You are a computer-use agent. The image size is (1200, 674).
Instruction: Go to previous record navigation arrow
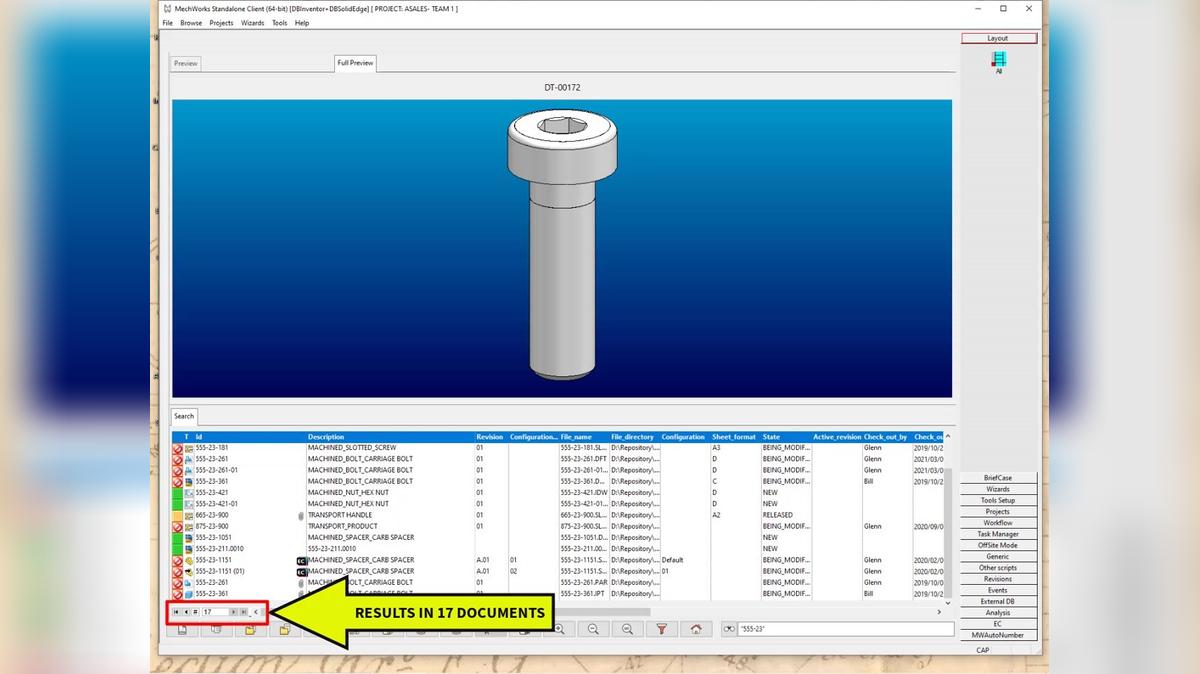[185, 611]
